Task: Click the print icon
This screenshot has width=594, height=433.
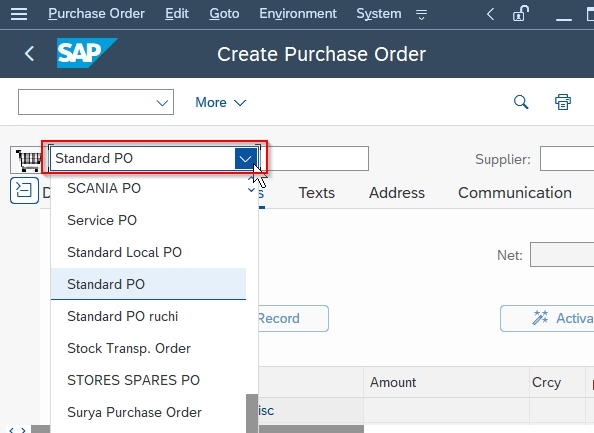Action: [563, 102]
